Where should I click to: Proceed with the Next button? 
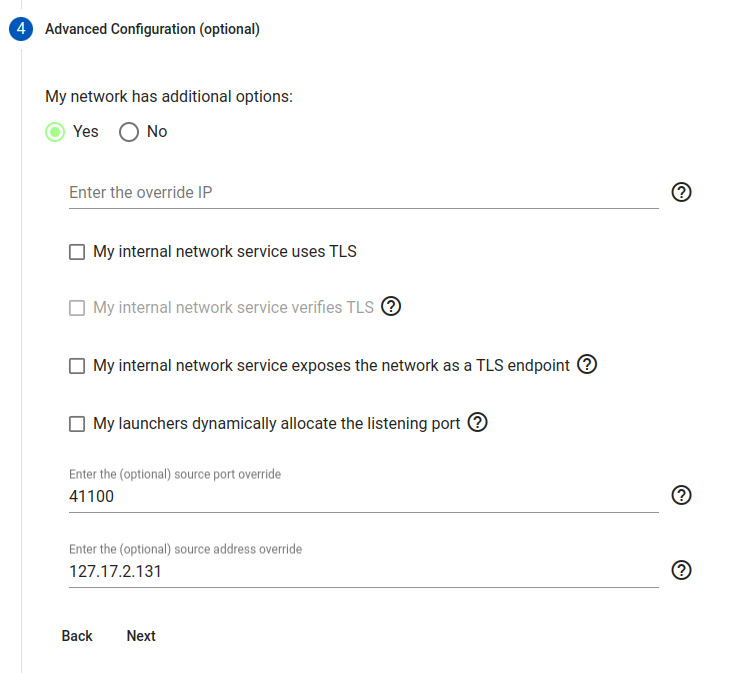[x=141, y=636]
